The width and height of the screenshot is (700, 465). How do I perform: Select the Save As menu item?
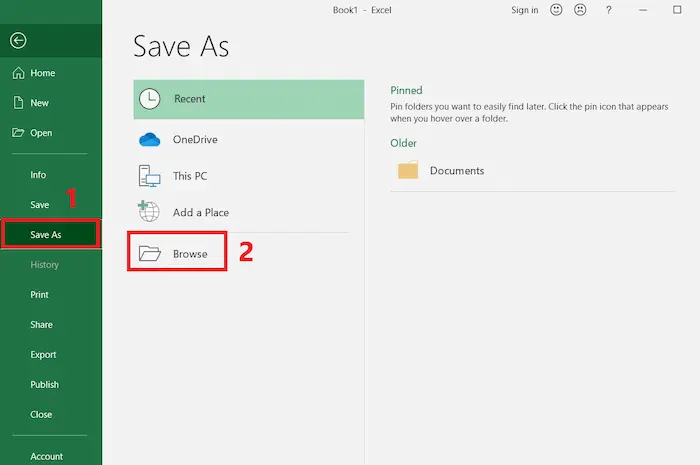(x=51, y=234)
